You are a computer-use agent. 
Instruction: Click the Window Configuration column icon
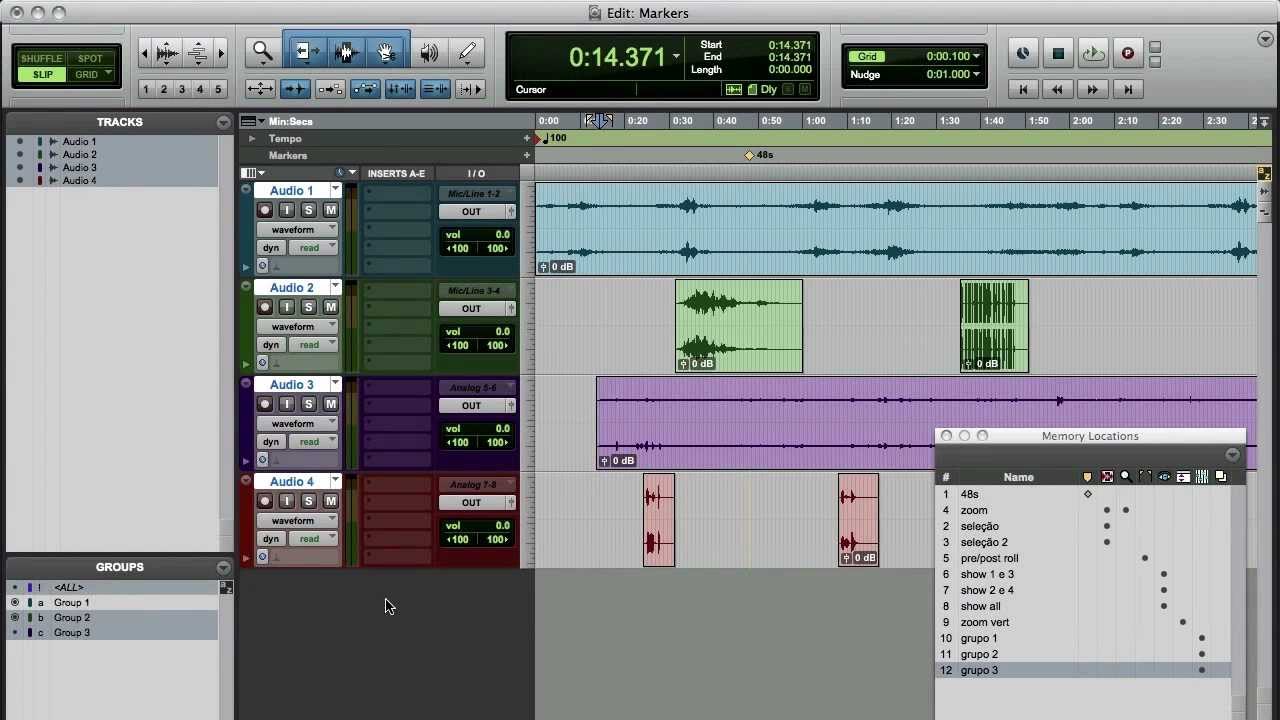(x=1221, y=477)
